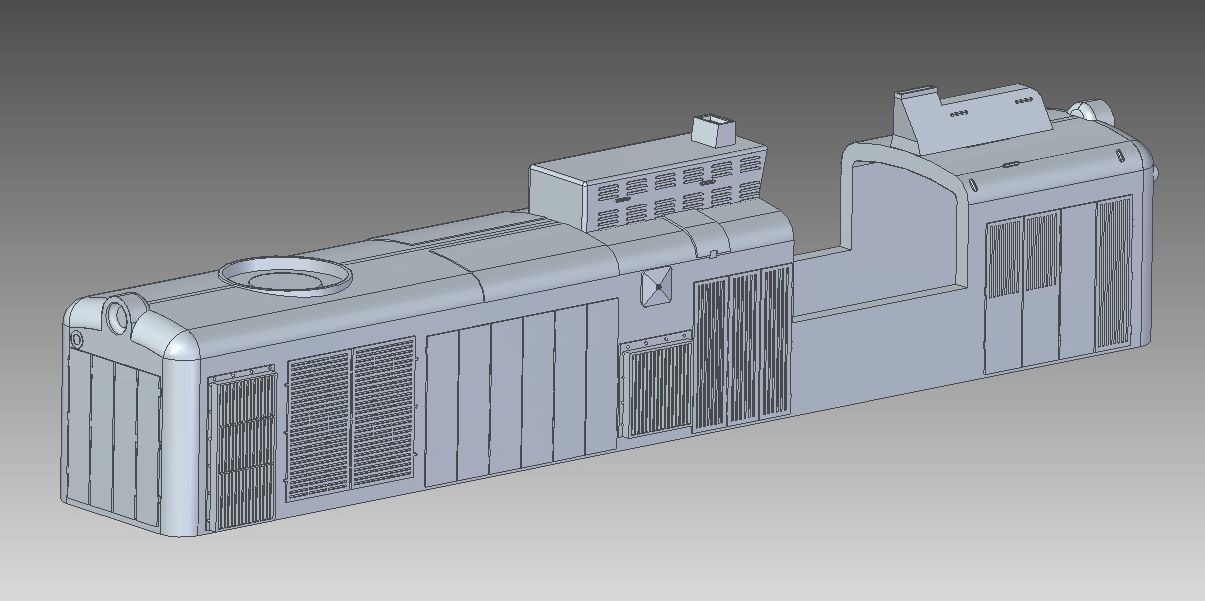Pick the narrow grille at the rear hood end
Image resolution: width=1205 pixels, height=601 pixels.
[1113, 272]
